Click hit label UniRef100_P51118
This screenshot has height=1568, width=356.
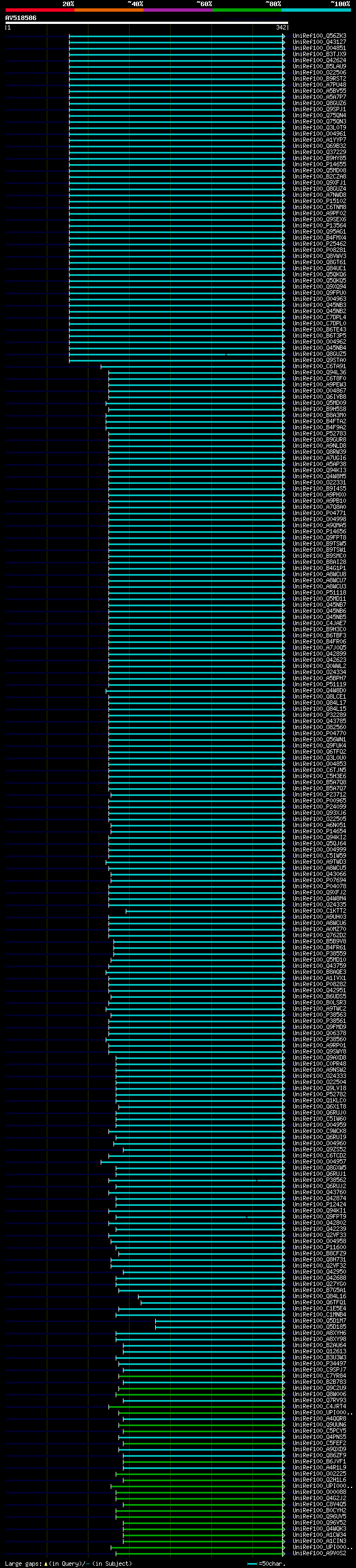tap(319, 593)
